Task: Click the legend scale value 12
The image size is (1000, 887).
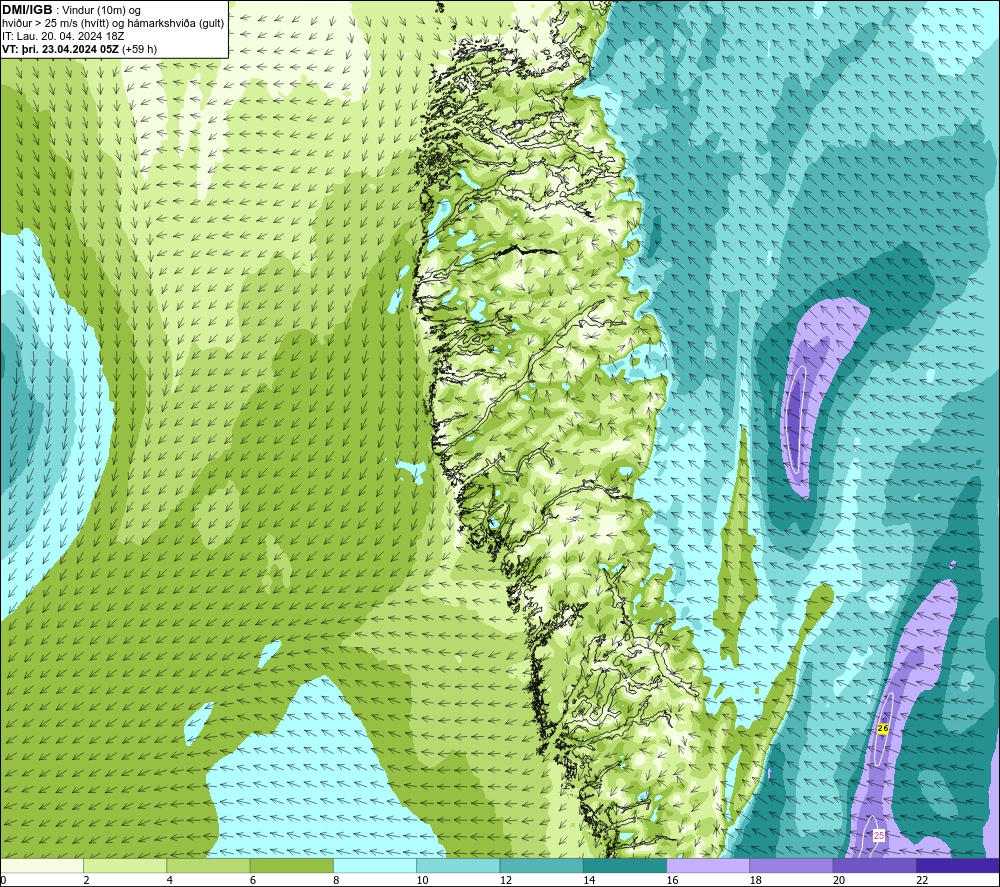Action: [x=506, y=881]
